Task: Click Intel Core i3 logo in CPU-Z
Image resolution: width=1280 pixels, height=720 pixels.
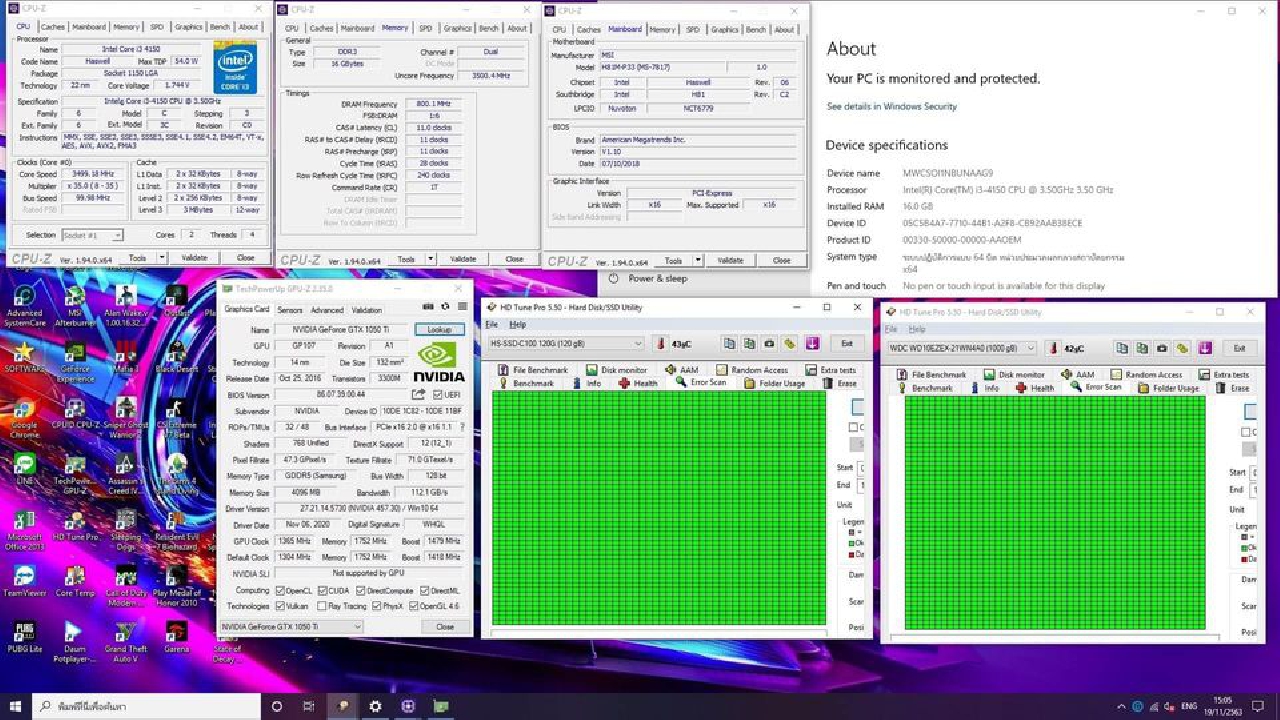Action: tap(237, 65)
